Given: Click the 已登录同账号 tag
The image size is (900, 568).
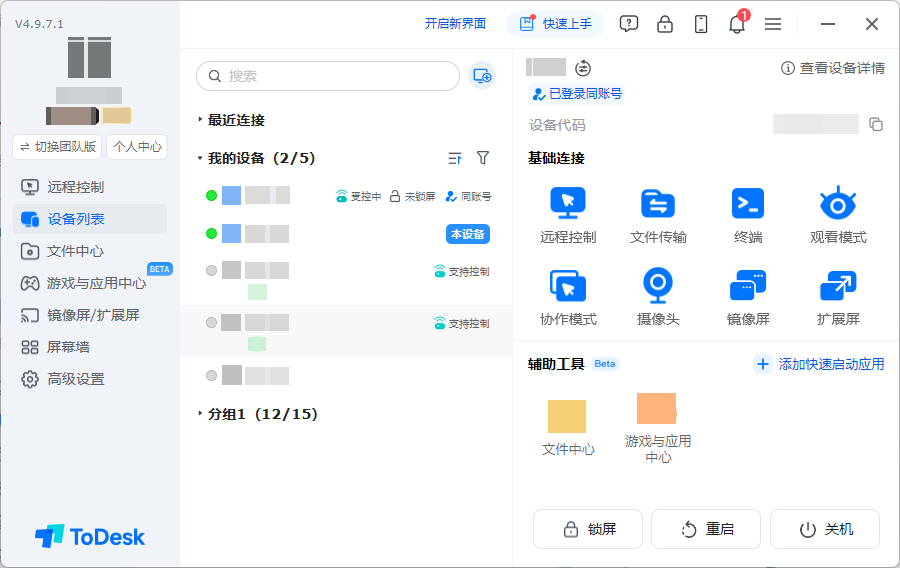Looking at the screenshot, I should point(576,94).
